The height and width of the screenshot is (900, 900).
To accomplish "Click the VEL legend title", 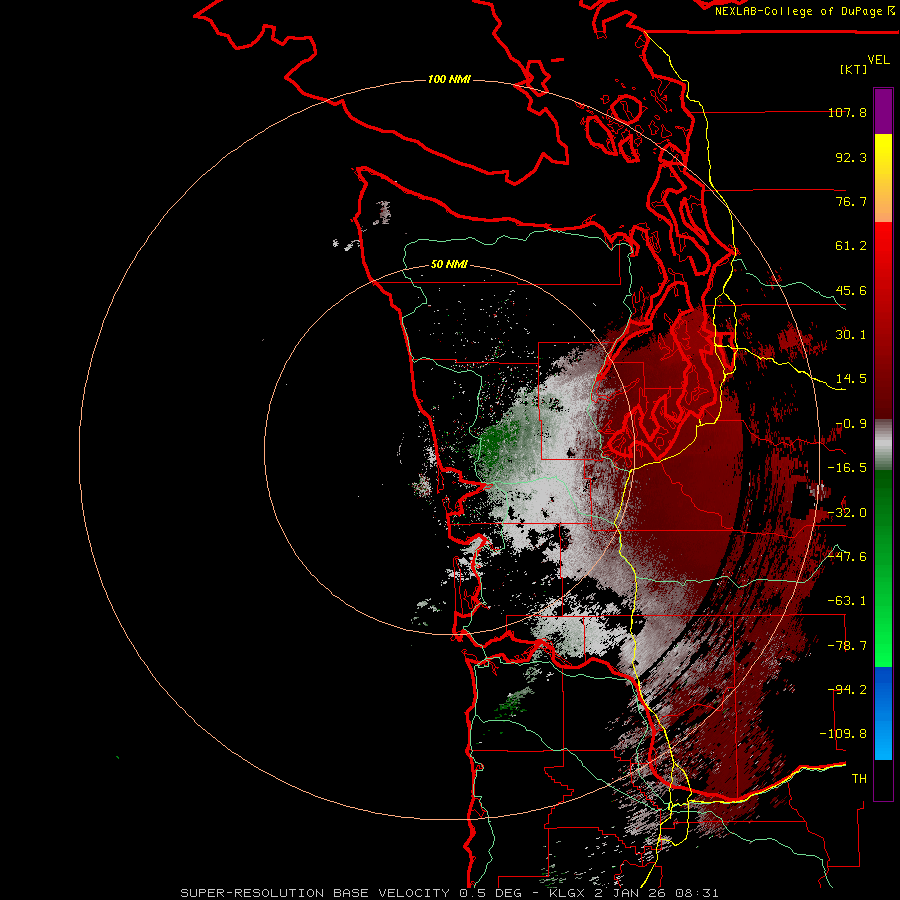I will click(878, 60).
